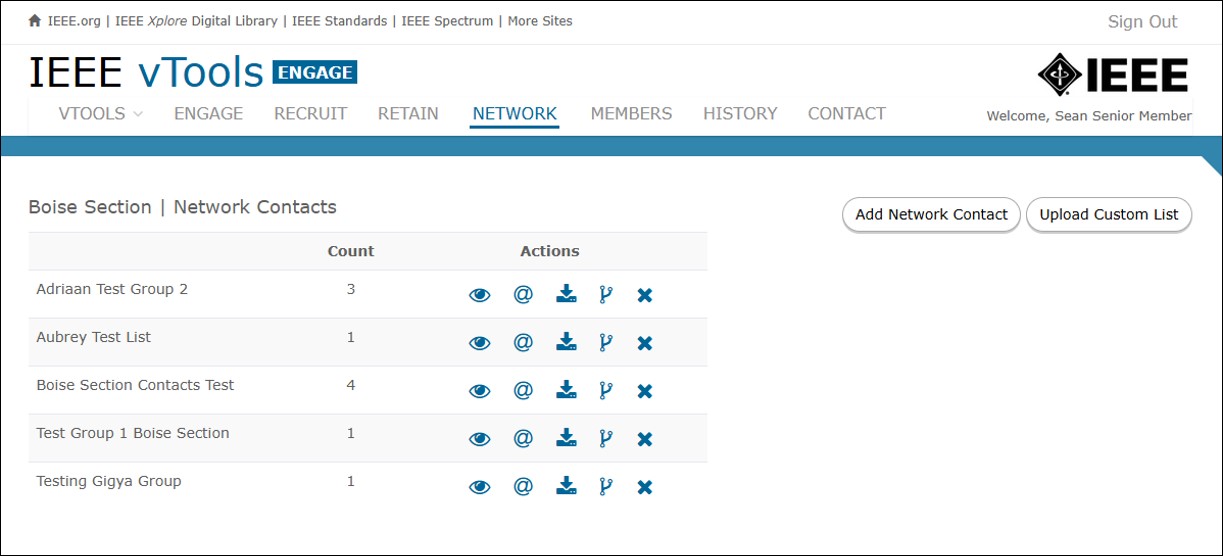1223x556 pixels.
Task: Click the branch icon for Boise Section Contacts Test
Action: tap(605, 390)
